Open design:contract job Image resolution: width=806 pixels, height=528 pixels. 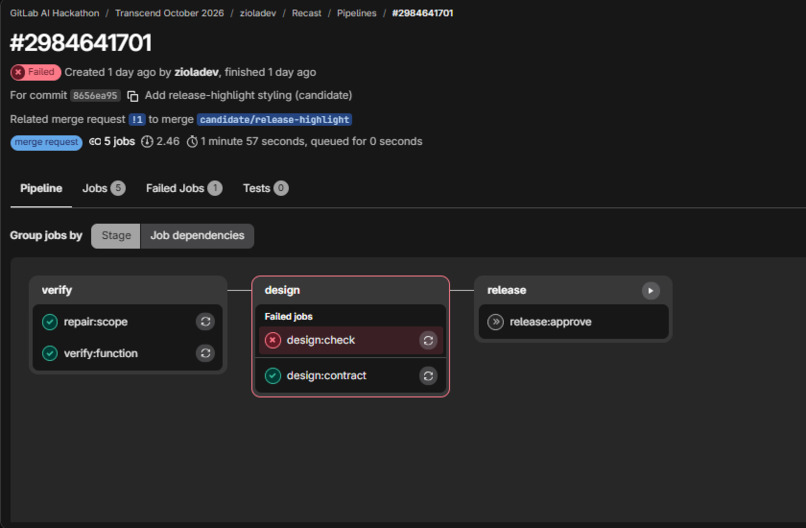coord(326,376)
